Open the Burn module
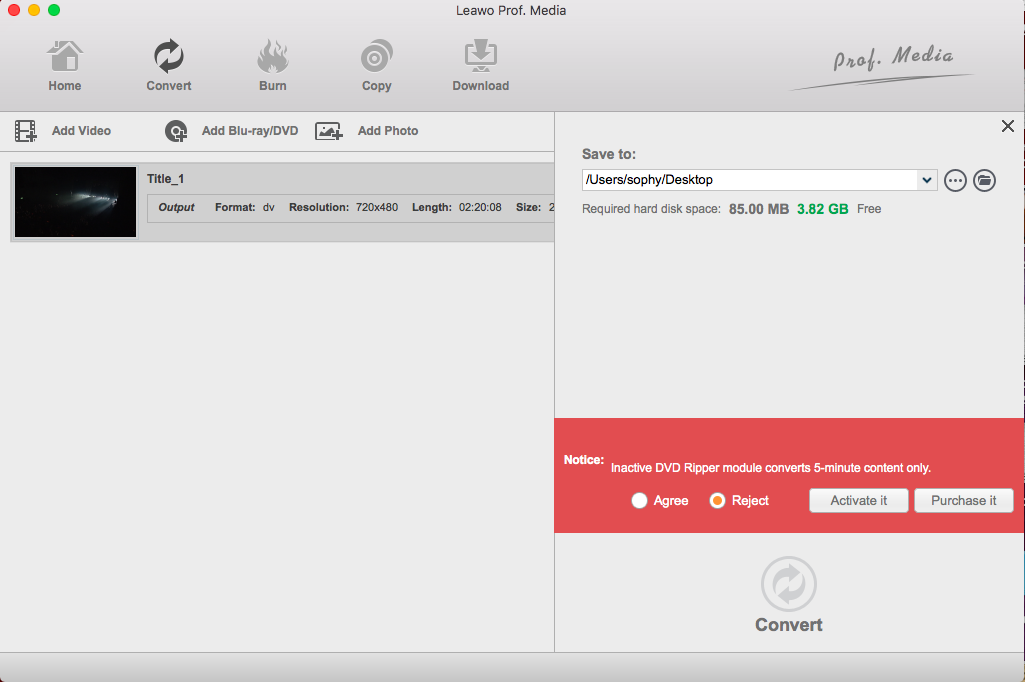 [273, 65]
